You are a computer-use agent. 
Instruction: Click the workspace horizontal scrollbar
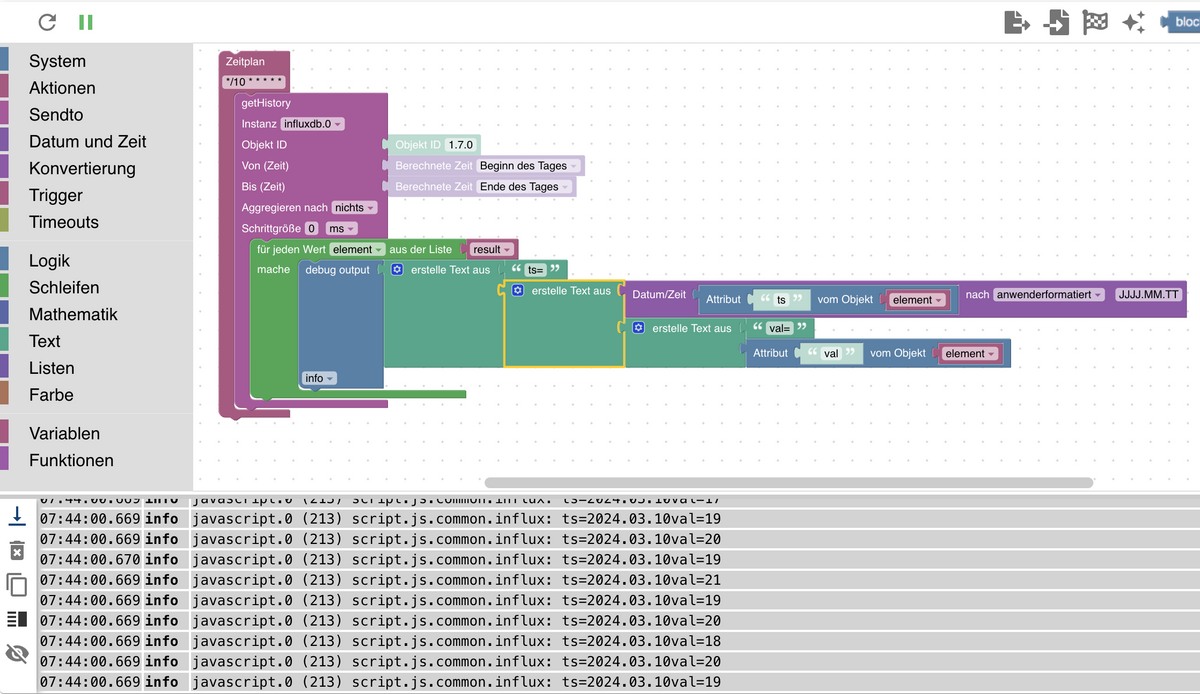pyautogui.click(x=788, y=482)
